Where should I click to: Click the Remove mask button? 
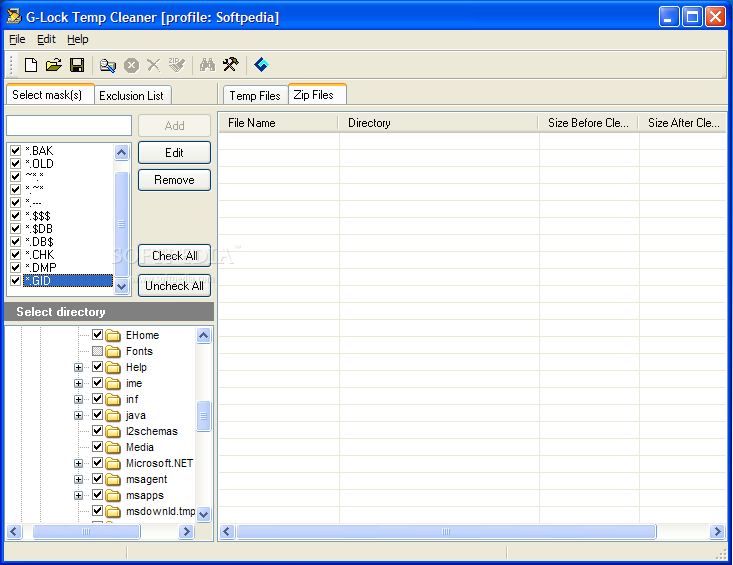click(x=174, y=180)
